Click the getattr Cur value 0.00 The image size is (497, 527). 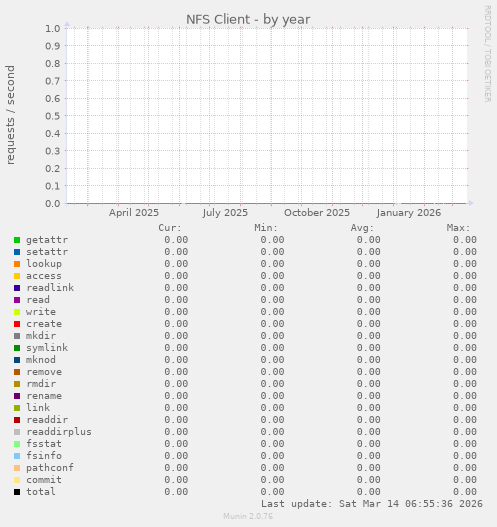pyautogui.click(x=176, y=240)
